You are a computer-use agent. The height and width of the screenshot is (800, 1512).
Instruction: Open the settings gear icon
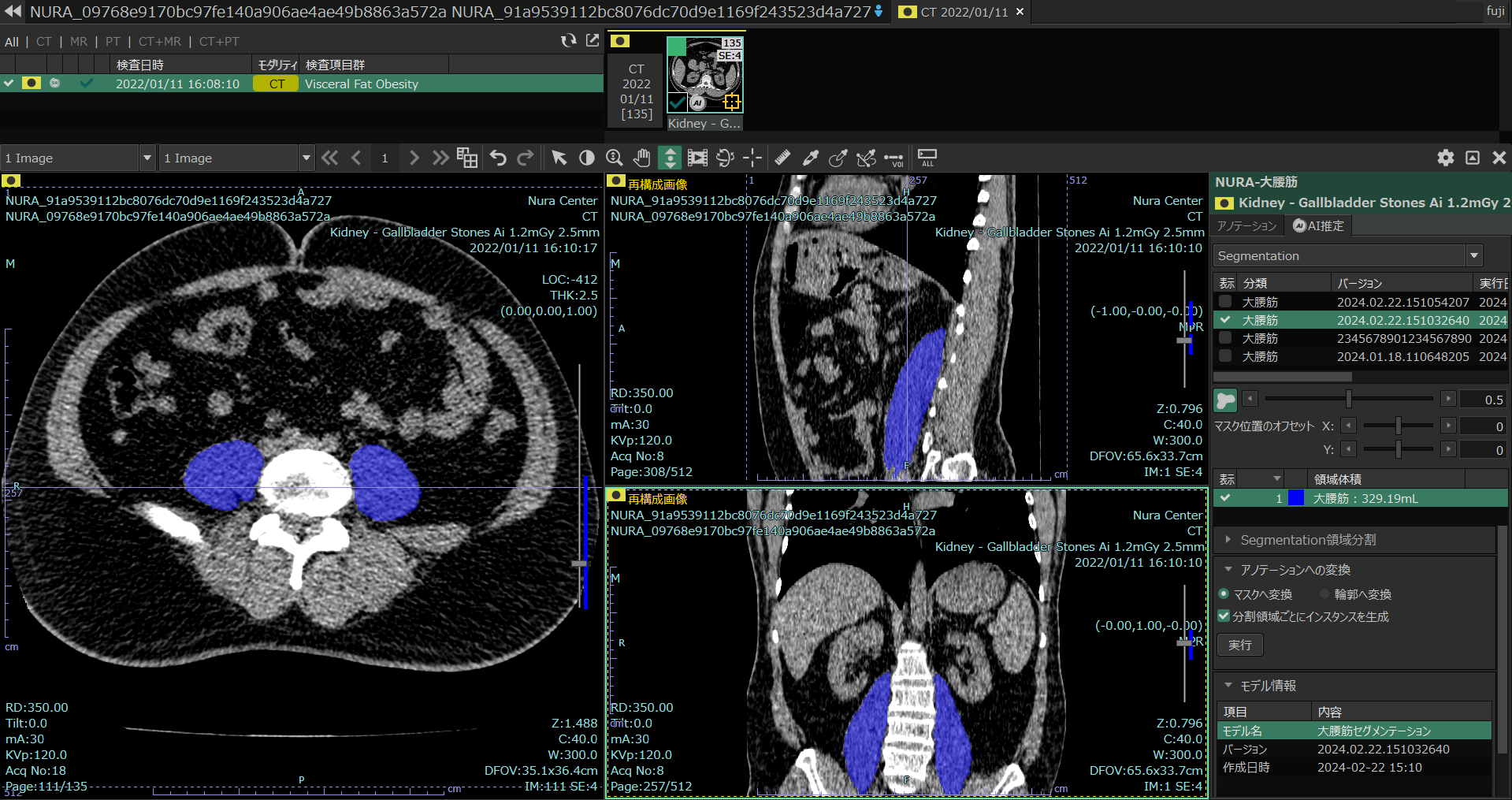1445,158
